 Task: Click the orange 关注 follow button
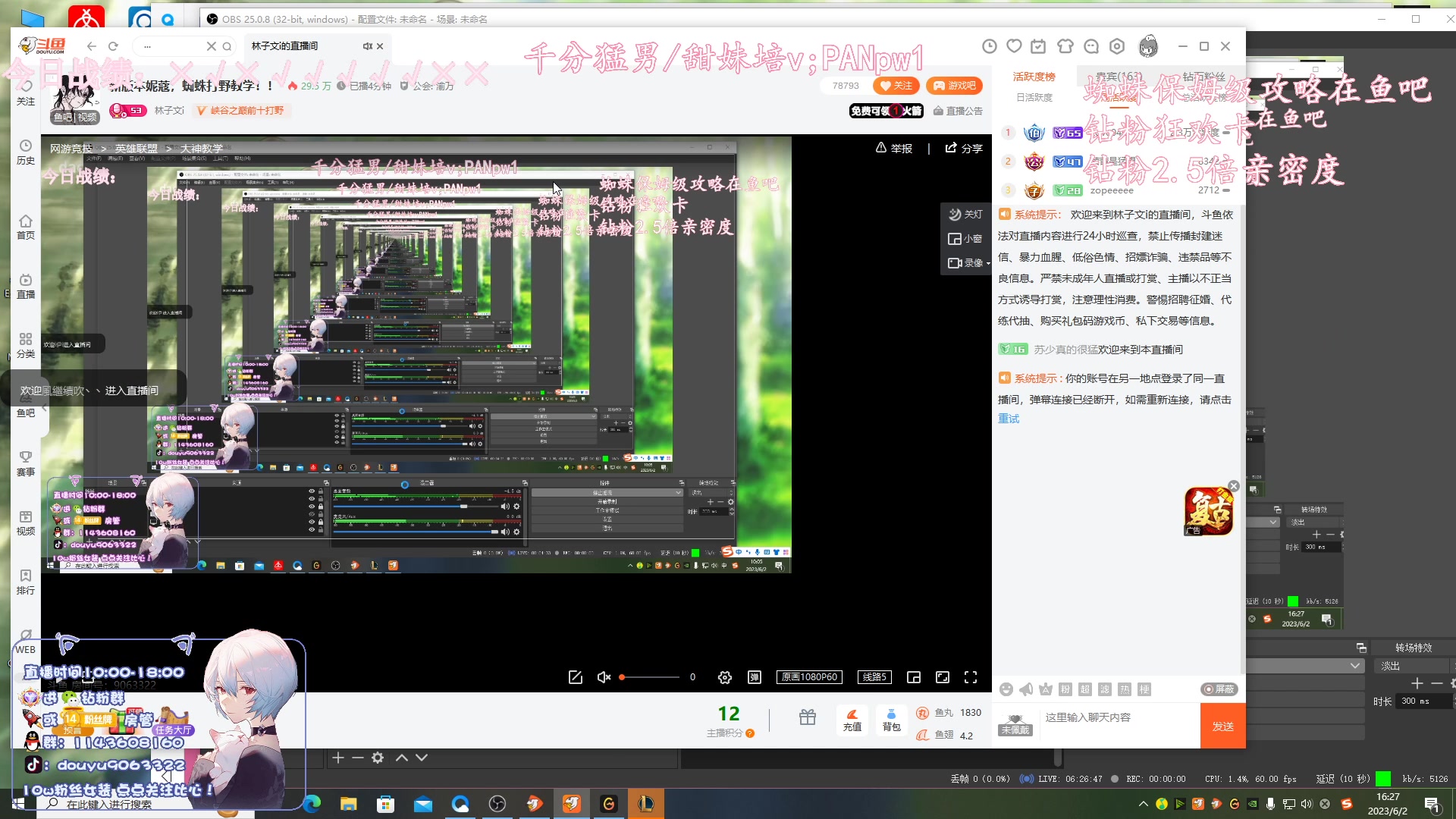pos(897,86)
